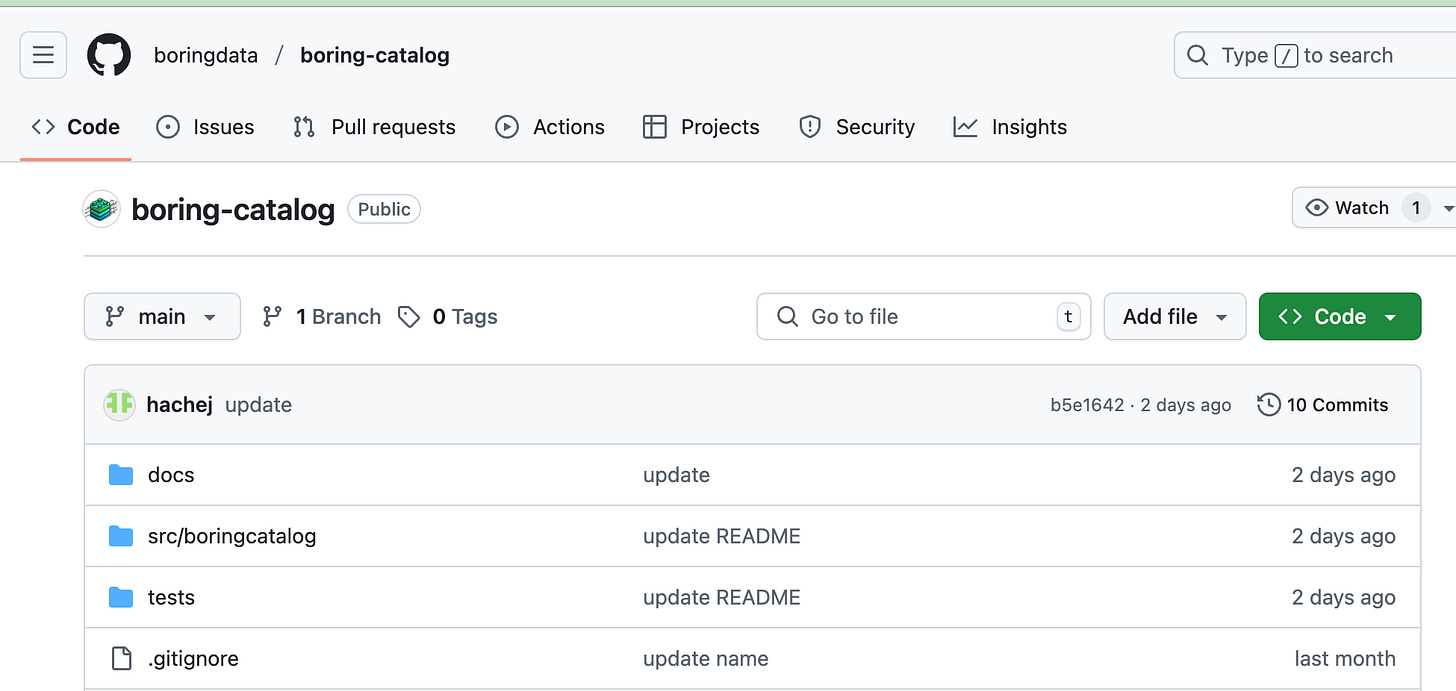This screenshot has height=691, width=1456.
Task: Click the Security shield icon
Action: pyautogui.click(x=810, y=127)
